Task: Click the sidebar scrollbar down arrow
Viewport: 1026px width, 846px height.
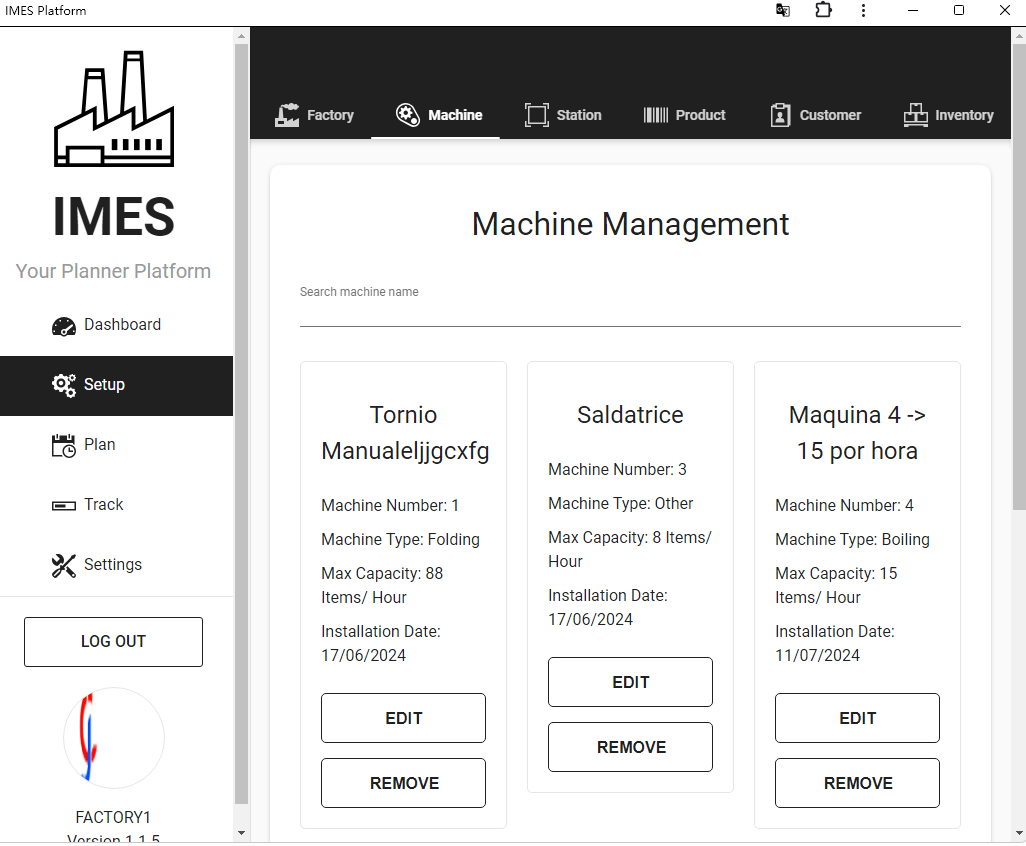Action: tap(241, 832)
